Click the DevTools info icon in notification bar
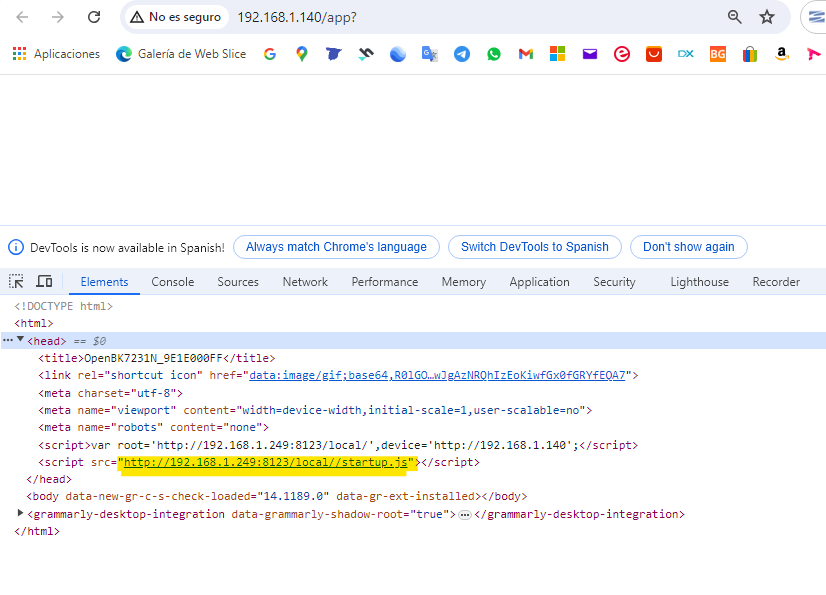 pyautogui.click(x=16, y=247)
